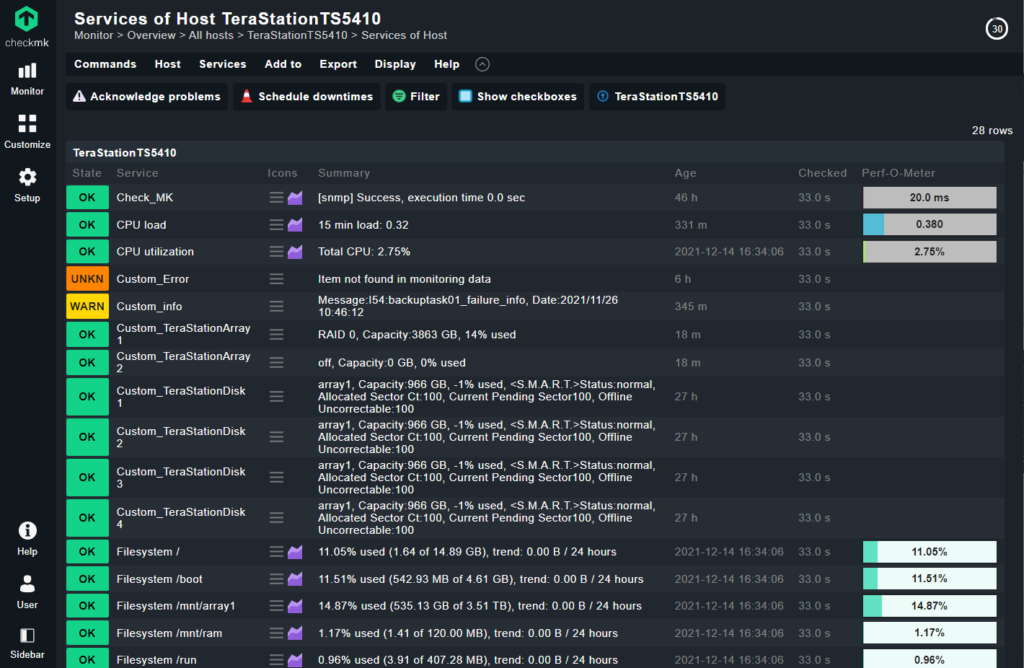This screenshot has width=1024, height=668.
Task: Open the Services menu
Action: 223,64
